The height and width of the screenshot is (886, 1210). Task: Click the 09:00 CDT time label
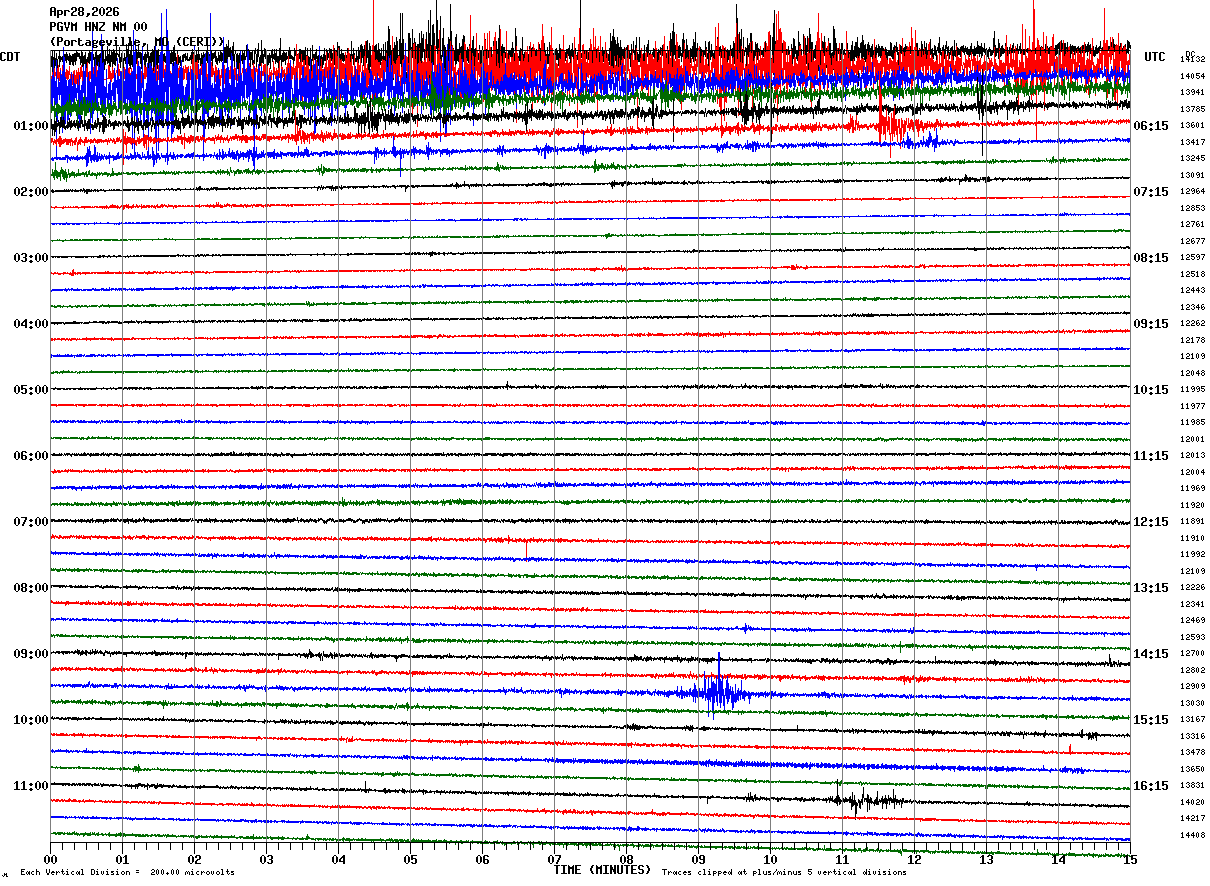31,654
